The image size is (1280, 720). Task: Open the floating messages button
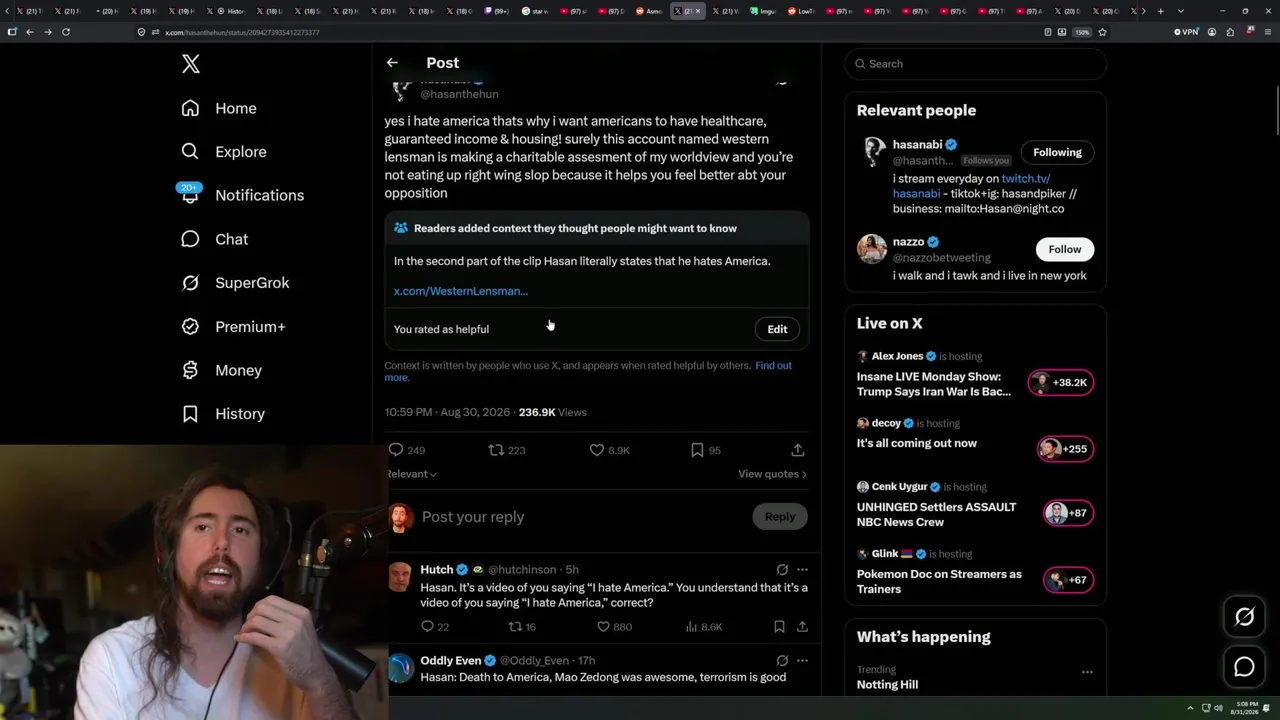(1244, 667)
